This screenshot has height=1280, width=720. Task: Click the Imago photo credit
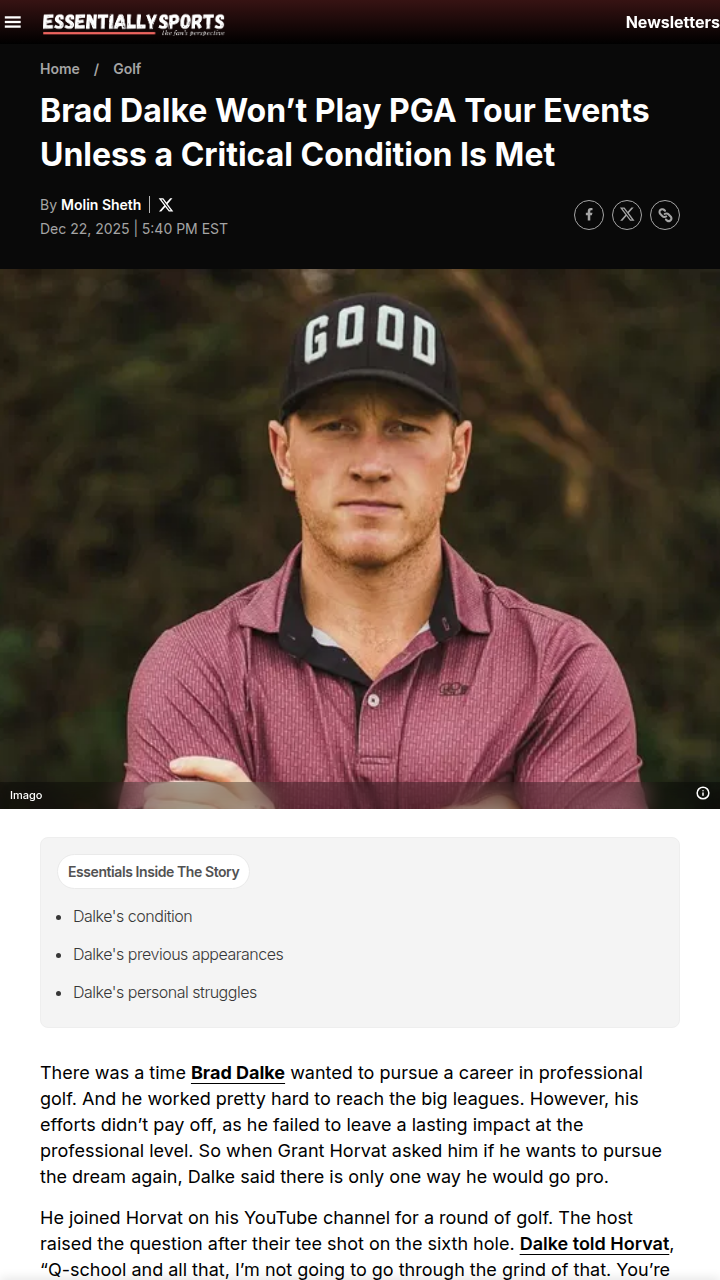coord(26,795)
